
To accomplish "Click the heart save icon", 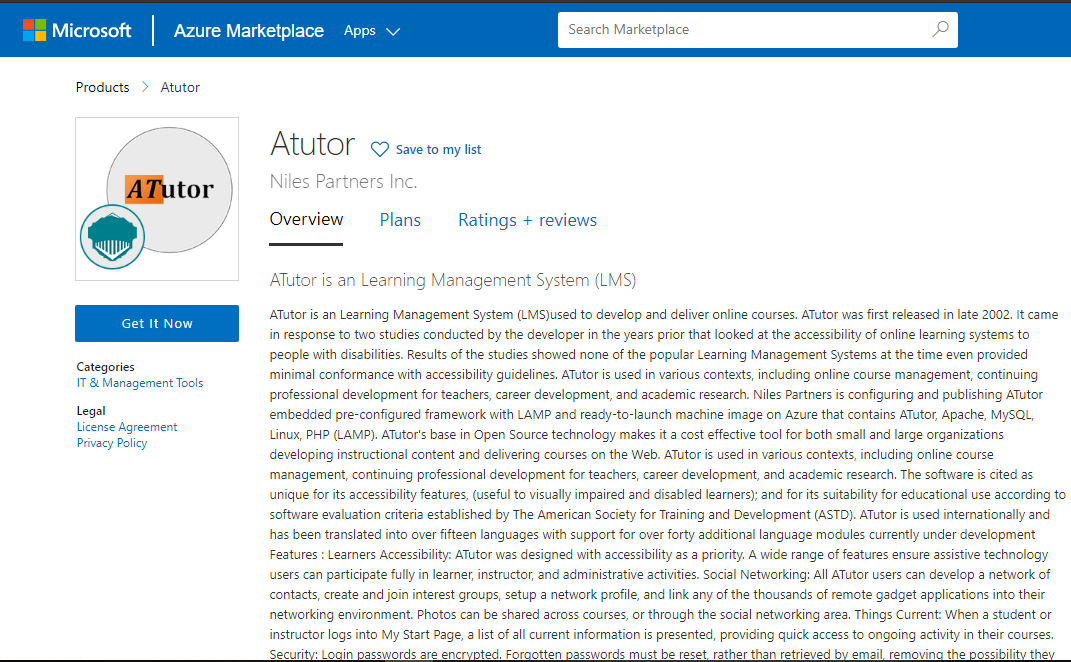I will click(380, 149).
